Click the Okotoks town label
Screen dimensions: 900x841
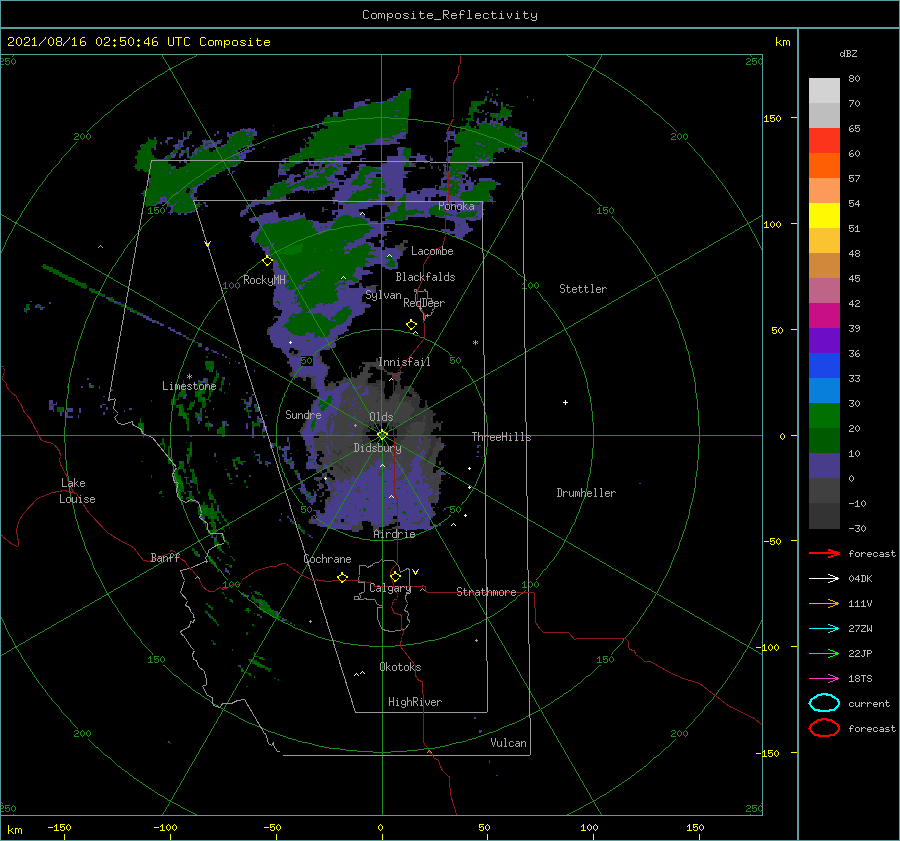[400, 667]
